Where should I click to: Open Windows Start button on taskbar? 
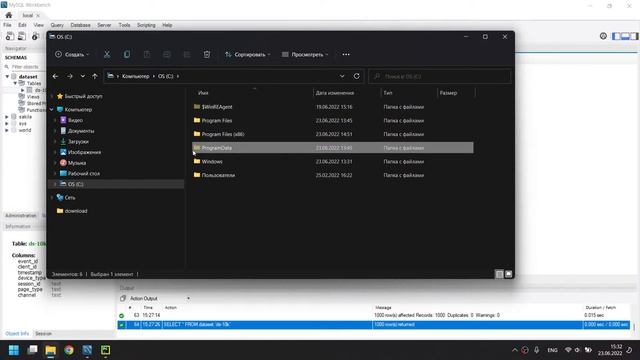point(14,350)
